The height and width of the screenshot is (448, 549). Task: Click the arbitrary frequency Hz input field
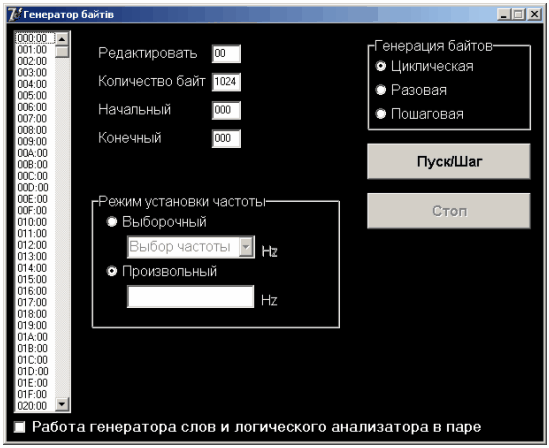point(190,297)
